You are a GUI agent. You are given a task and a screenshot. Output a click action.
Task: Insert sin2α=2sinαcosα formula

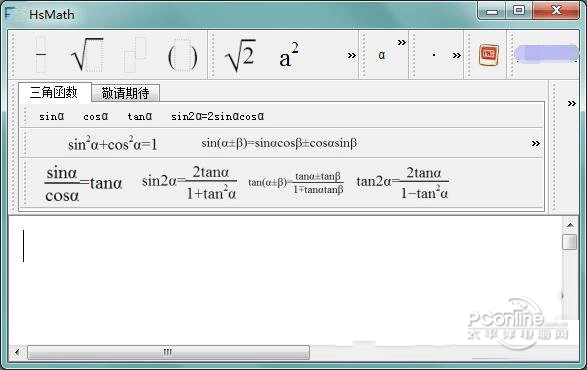[x=218, y=116]
